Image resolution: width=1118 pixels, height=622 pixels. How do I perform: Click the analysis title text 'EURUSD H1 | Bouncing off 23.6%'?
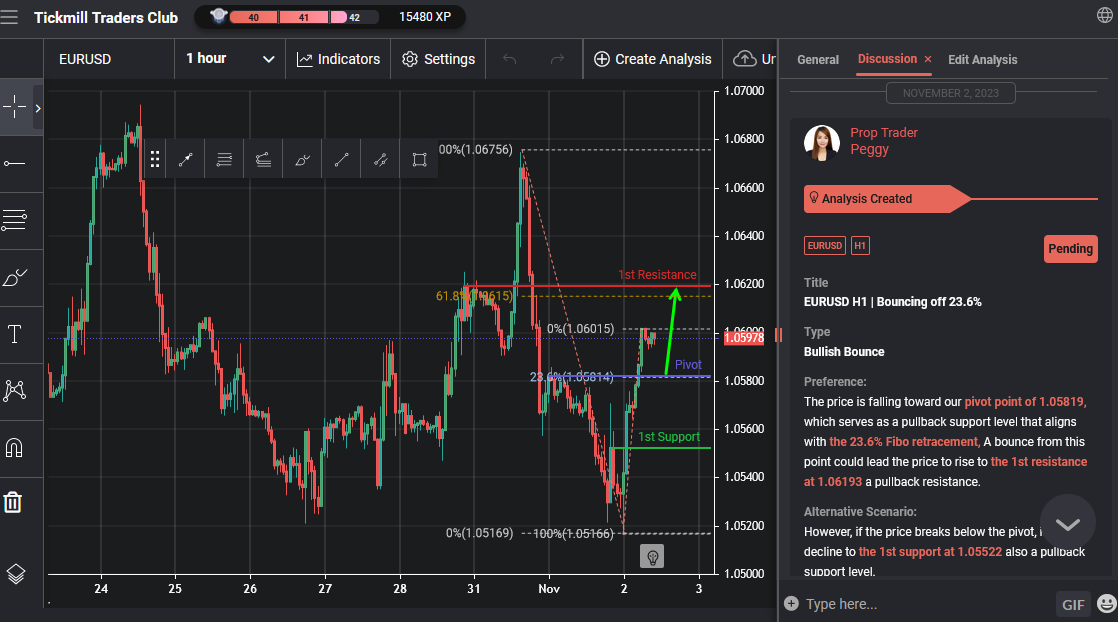pos(893,302)
